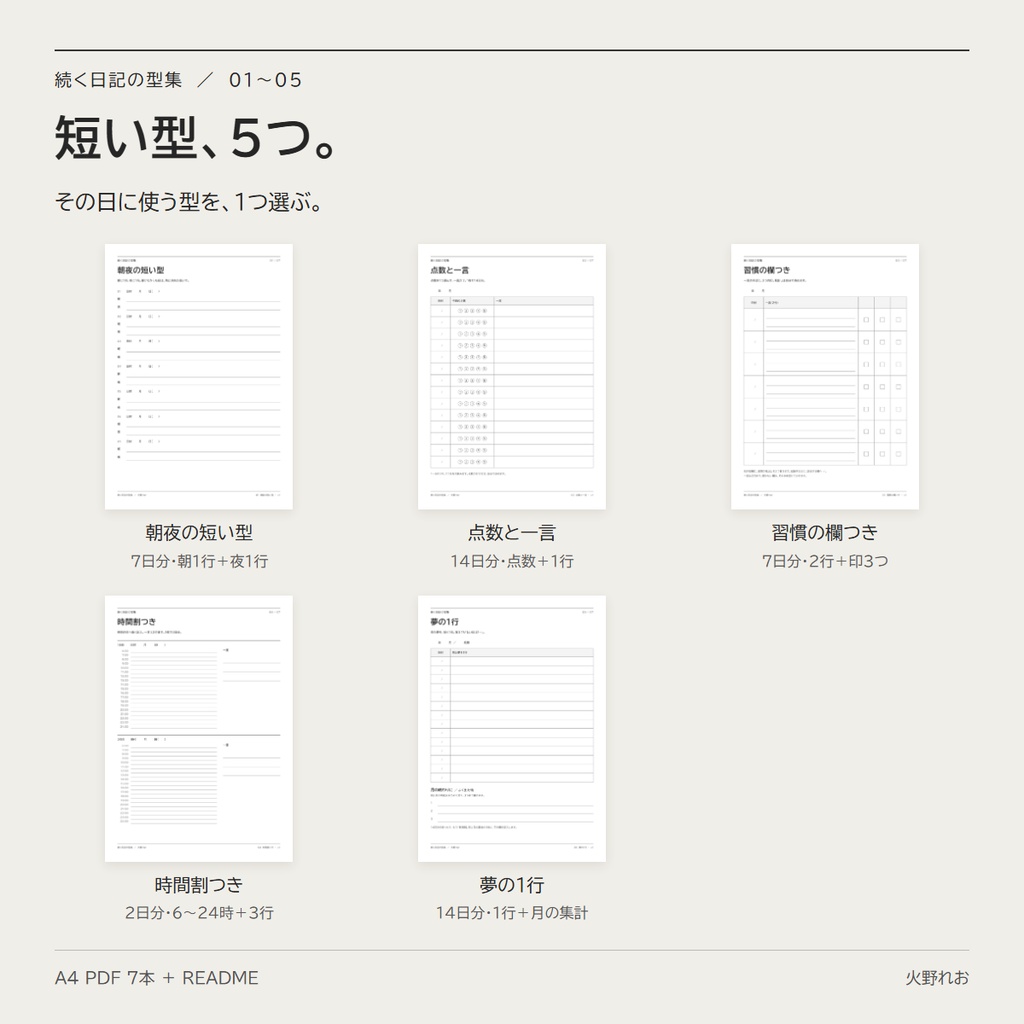Select the caption title 朝夜の短い型

[x=199, y=533]
